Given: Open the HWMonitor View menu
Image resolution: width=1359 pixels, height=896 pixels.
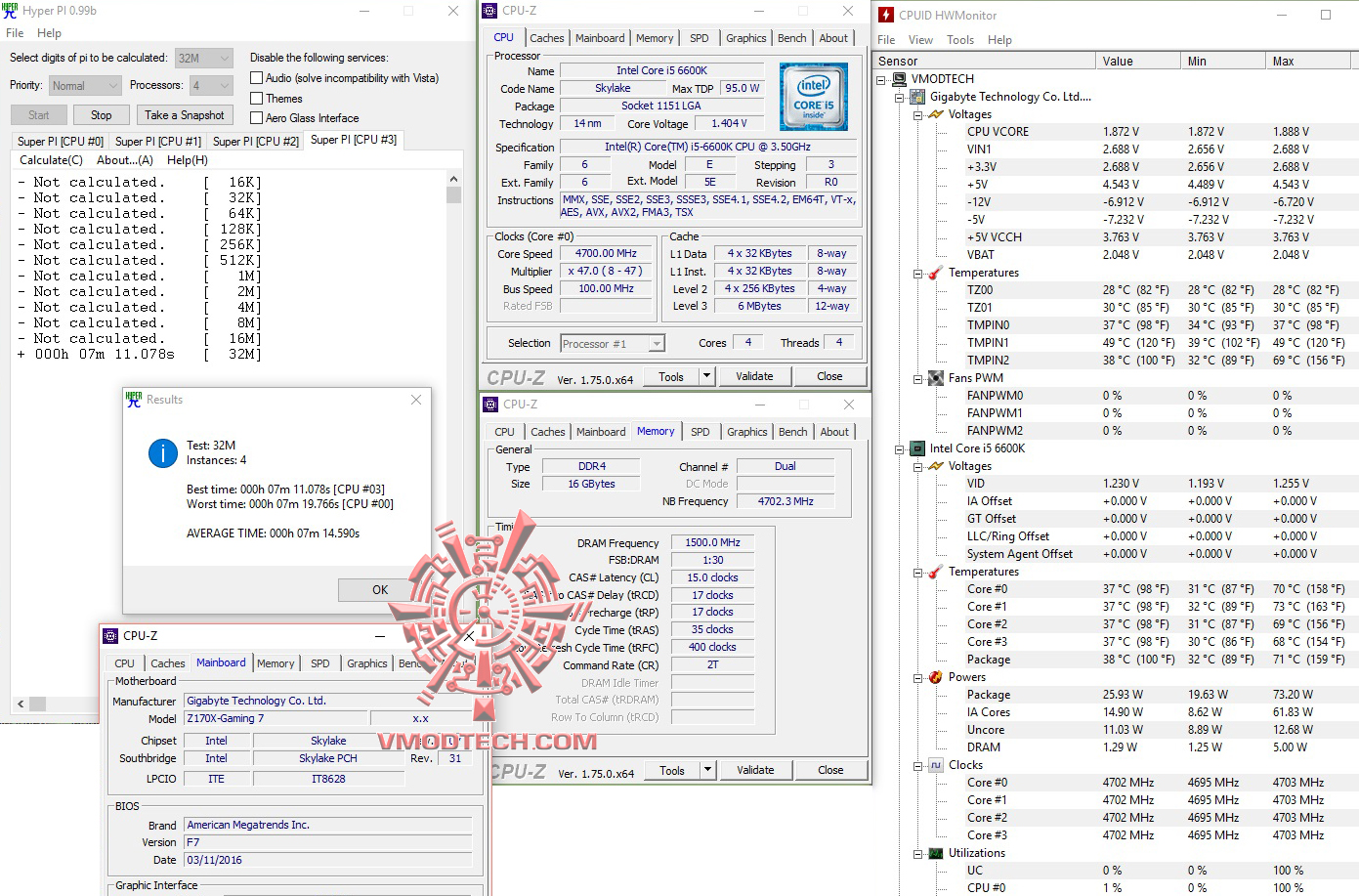Looking at the screenshot, I should tap(920, 40).
